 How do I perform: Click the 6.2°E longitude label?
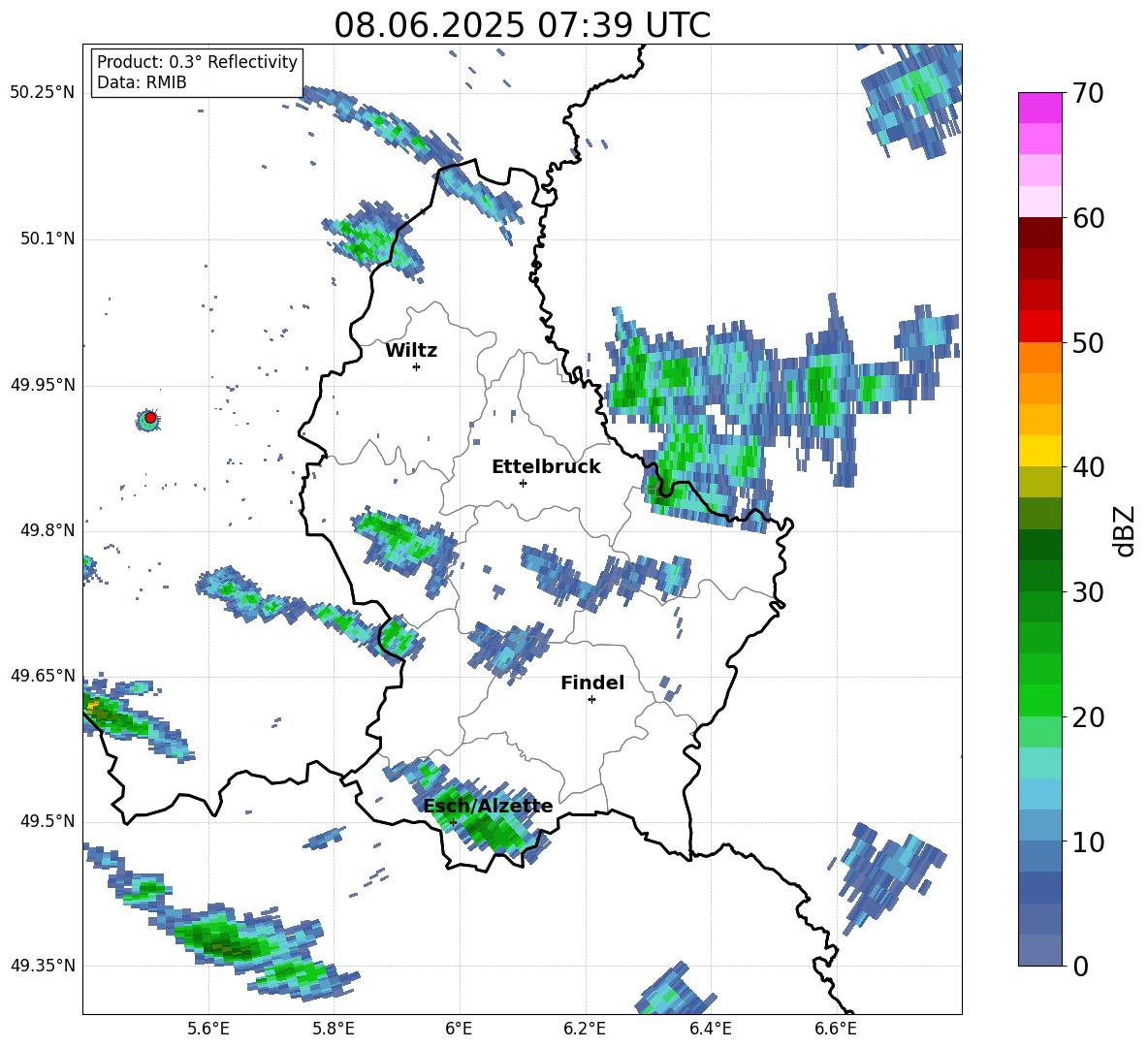[x=585, y=1029]
